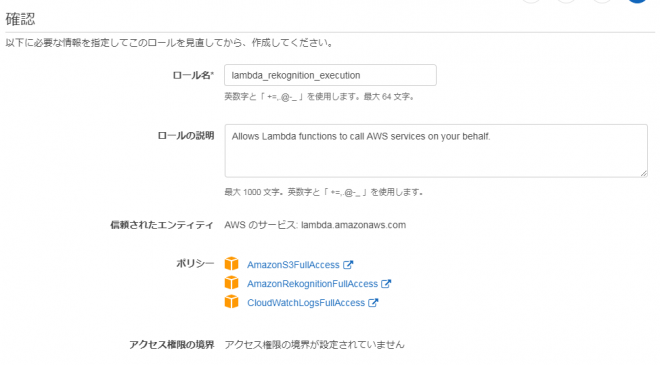Click the 信頼されたエンティティ label
This screenshot has width=660, height=365.
tap(162, 225)
